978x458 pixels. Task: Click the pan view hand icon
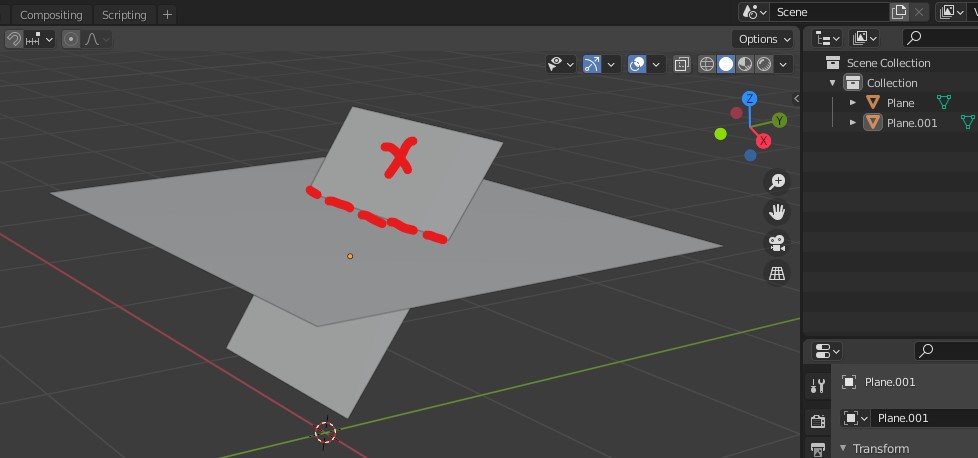[x=776, y=212]
